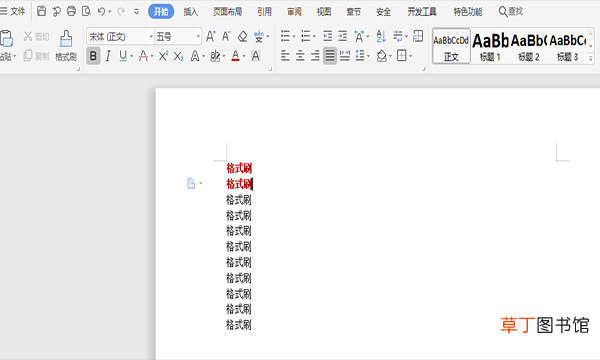Click the Save icon in quick access toolbar
The height and width of the screenshot is (360, 600).
pyautogui.click(x=41, y=11)
